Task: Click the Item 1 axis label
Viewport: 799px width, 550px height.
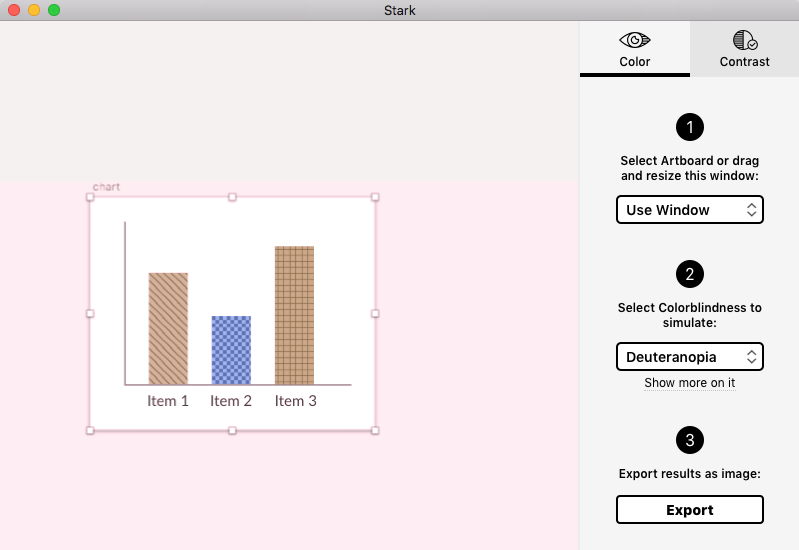Action: click(168, 401)
